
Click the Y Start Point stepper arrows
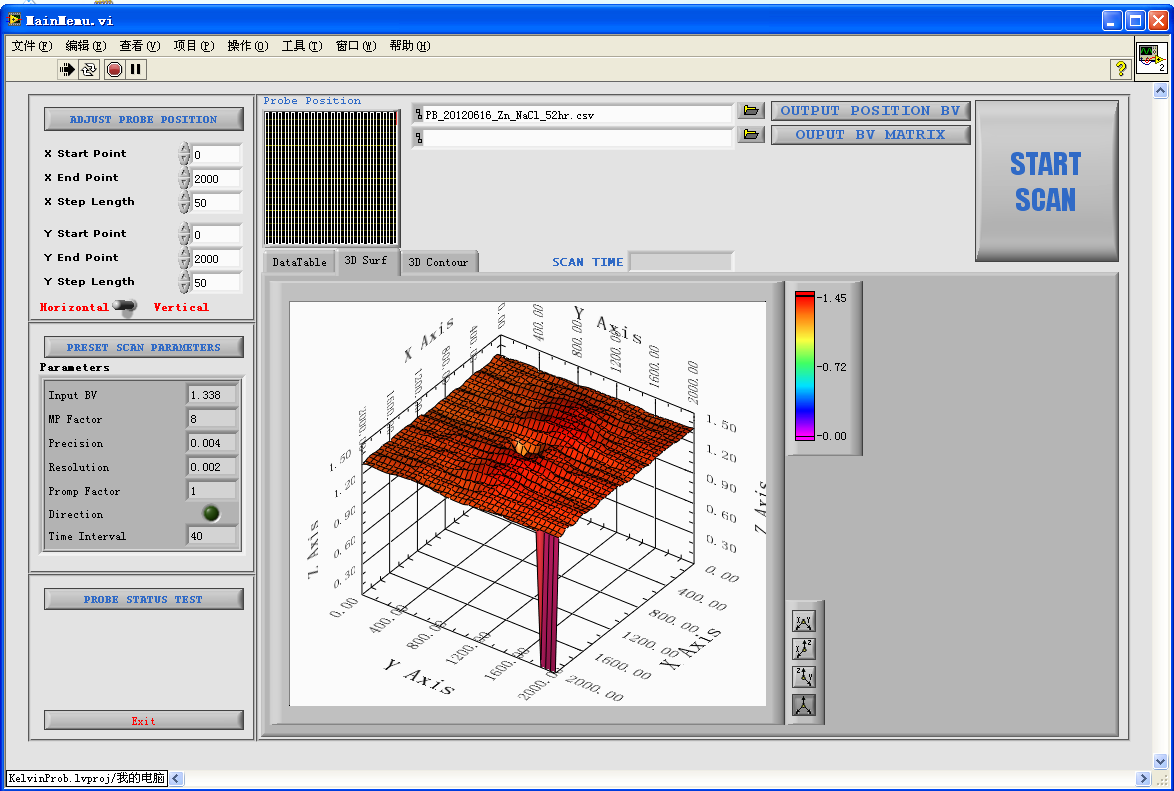pos(184,234)
